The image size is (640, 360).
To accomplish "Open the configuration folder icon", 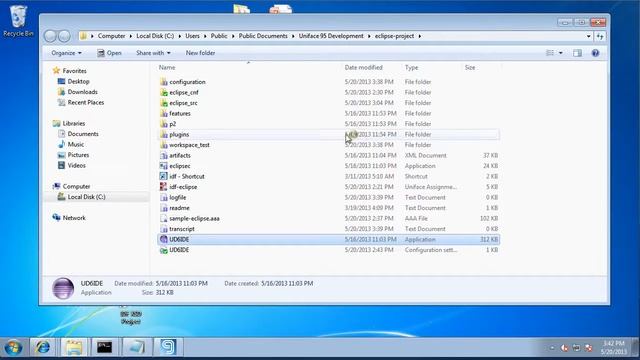I will [164, 82].
